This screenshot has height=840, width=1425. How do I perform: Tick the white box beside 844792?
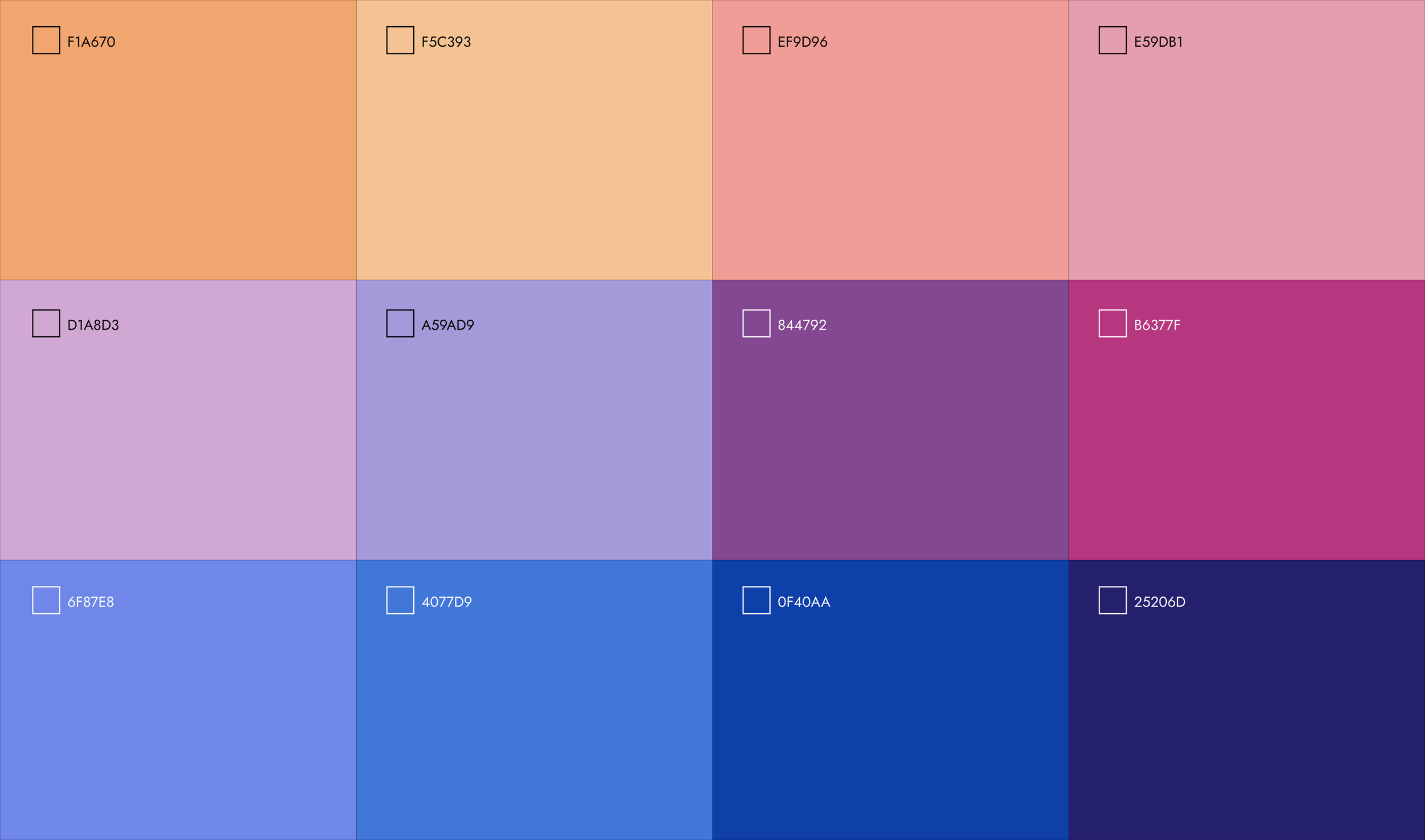[756, 324]
